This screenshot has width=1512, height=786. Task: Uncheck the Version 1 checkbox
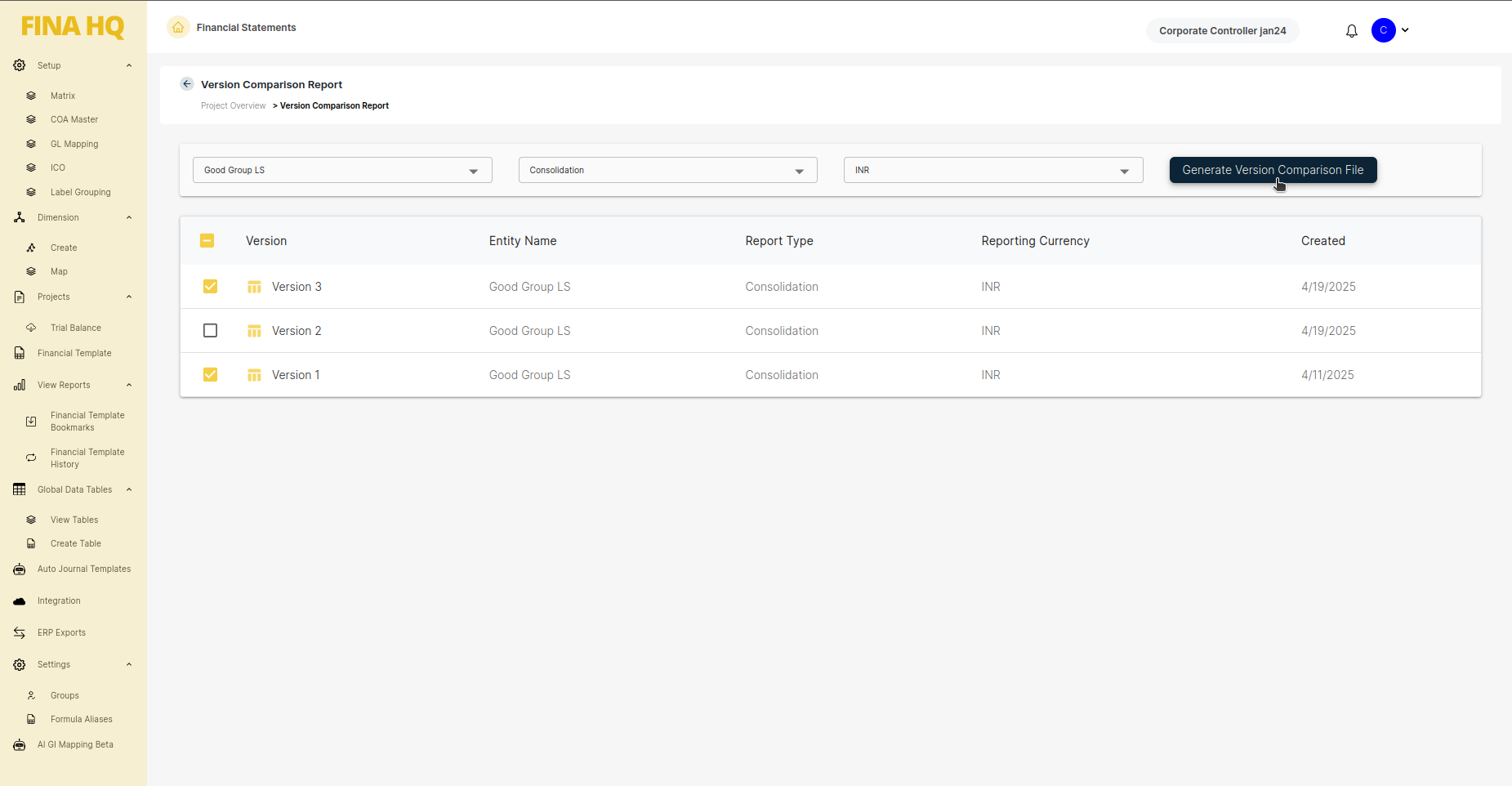210,375
